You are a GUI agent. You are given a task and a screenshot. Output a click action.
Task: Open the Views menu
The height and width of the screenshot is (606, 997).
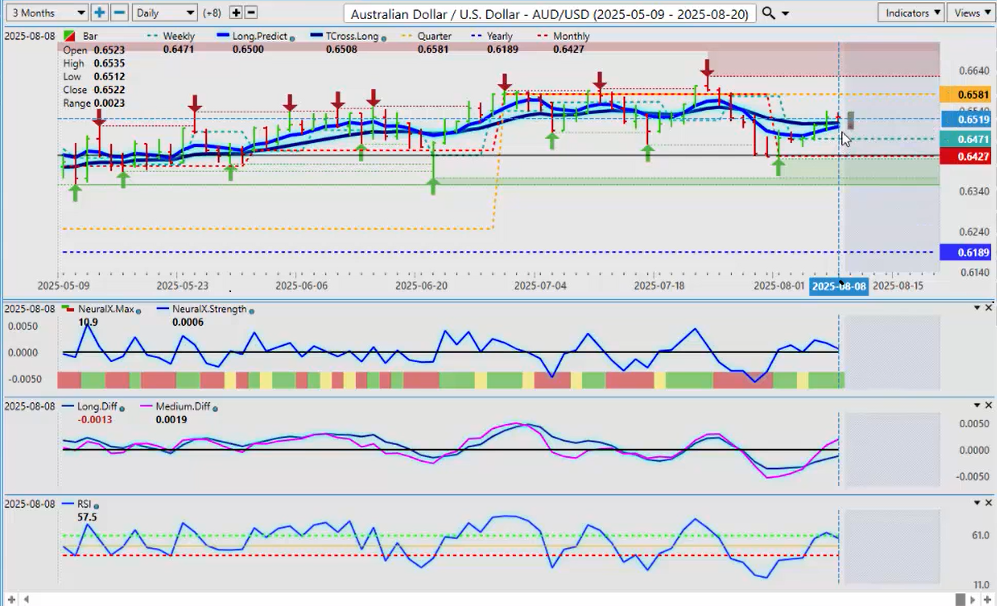(x=970, y=13)
